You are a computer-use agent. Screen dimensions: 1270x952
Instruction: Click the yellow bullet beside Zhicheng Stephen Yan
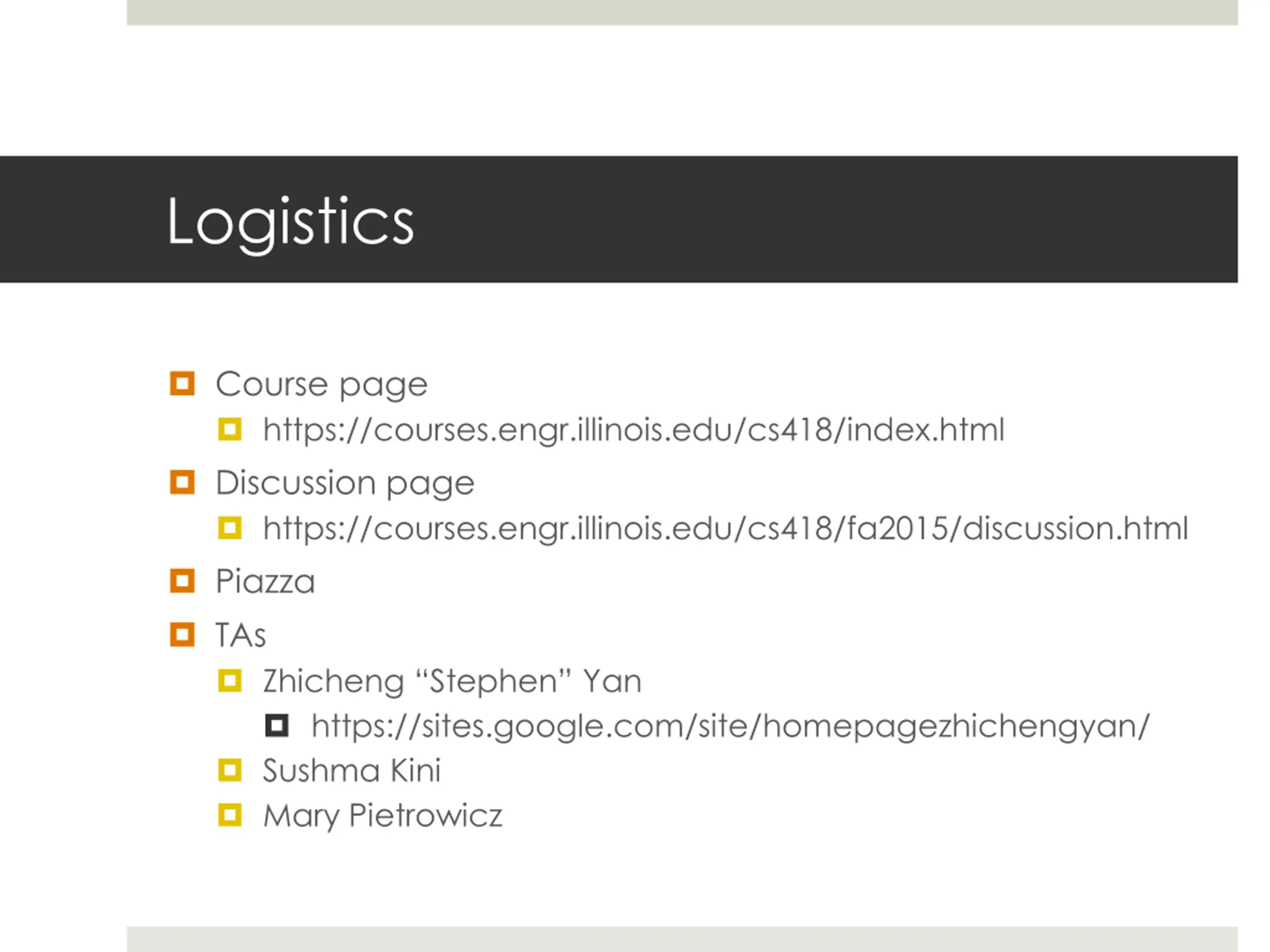coord(230,681)
